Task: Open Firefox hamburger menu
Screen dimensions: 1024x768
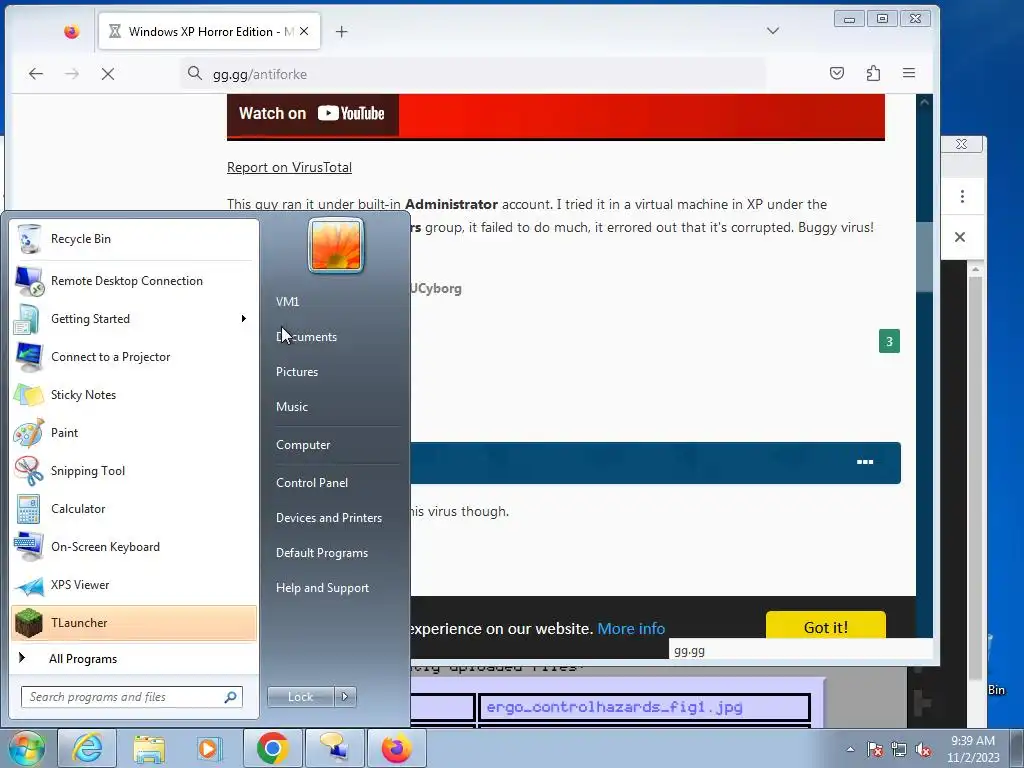Action: pos(908,73)
